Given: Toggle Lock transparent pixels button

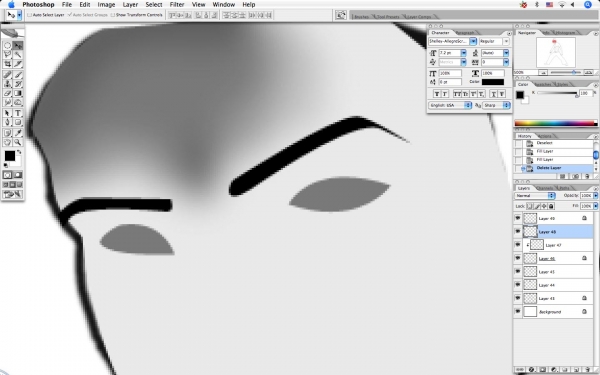Looking at the screenshot, I should [530, 206].
